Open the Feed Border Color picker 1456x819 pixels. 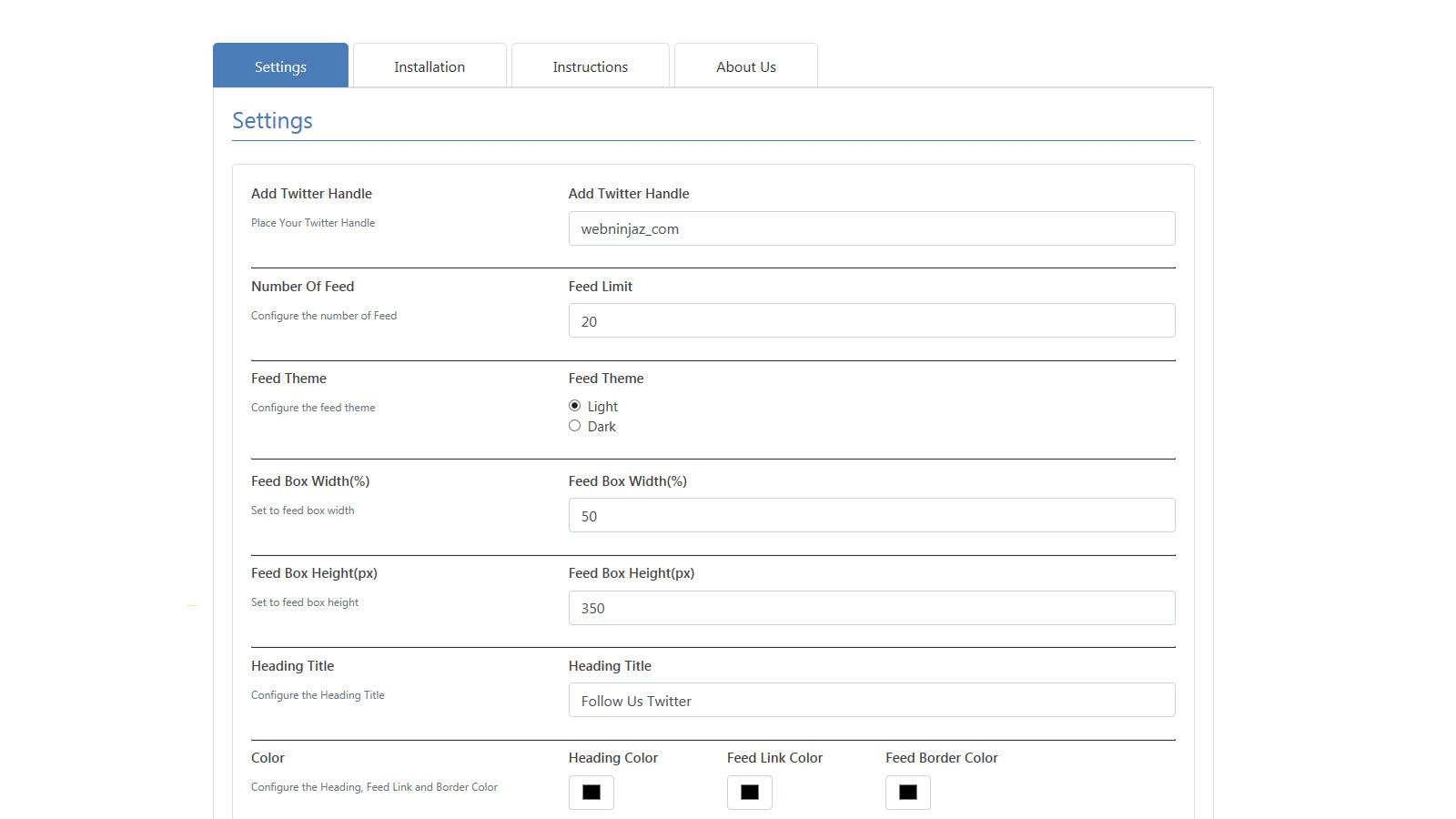(x=907, y=792)
